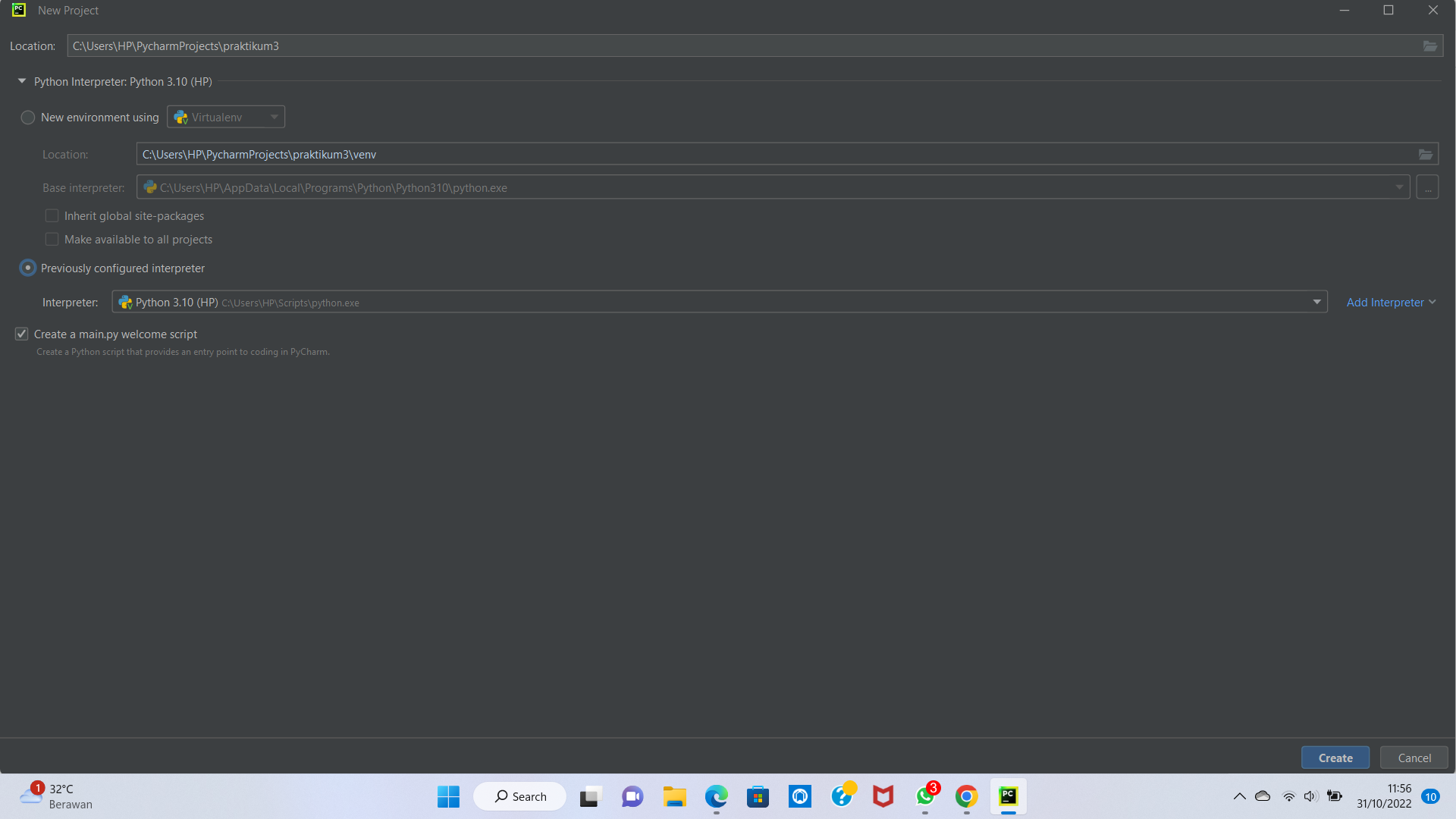Expand the Interpreter selection dropdown
The width and height of the screenshot is (1456, 819).
tap(1317, 302)
